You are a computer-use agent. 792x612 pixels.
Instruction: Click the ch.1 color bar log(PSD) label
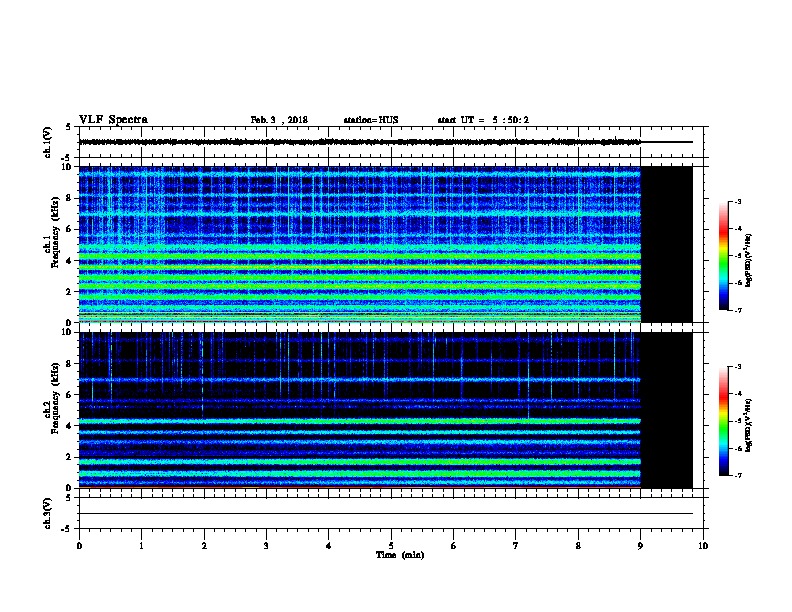click(749, 260)
